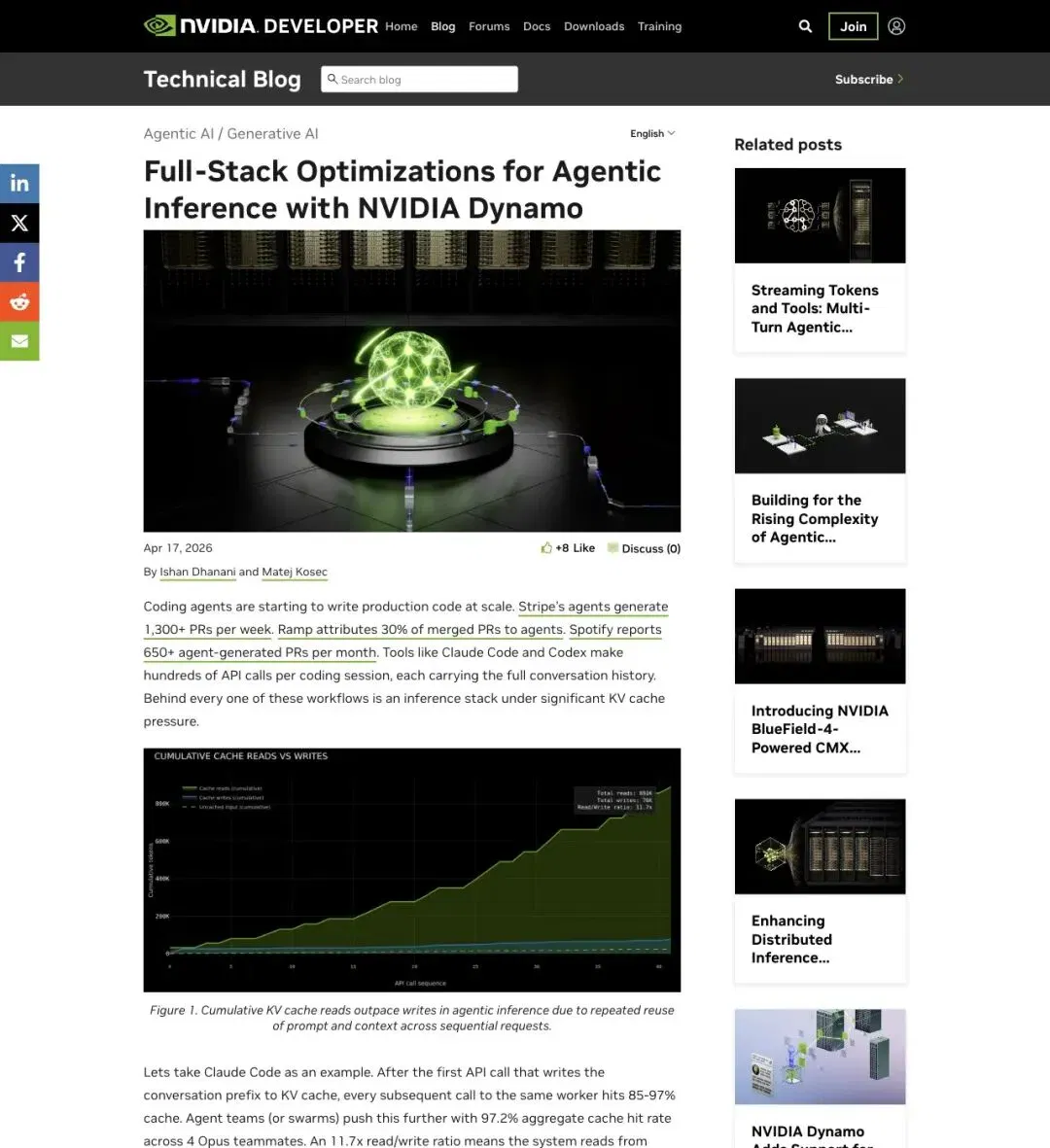Open the Streaming Tokens and Tools title

point(814,308)
